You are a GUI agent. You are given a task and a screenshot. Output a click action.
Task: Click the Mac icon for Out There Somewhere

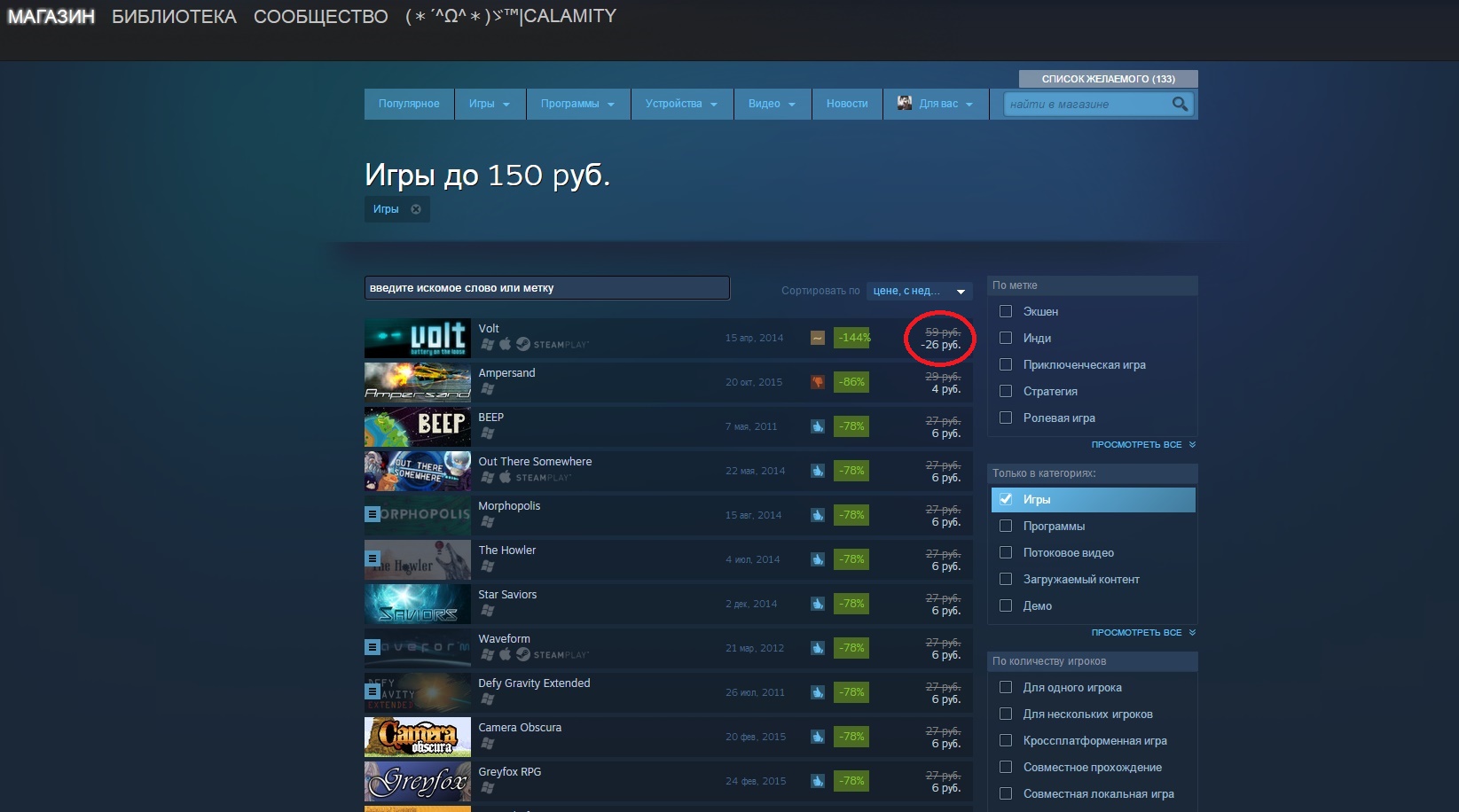tap(505, 477)
